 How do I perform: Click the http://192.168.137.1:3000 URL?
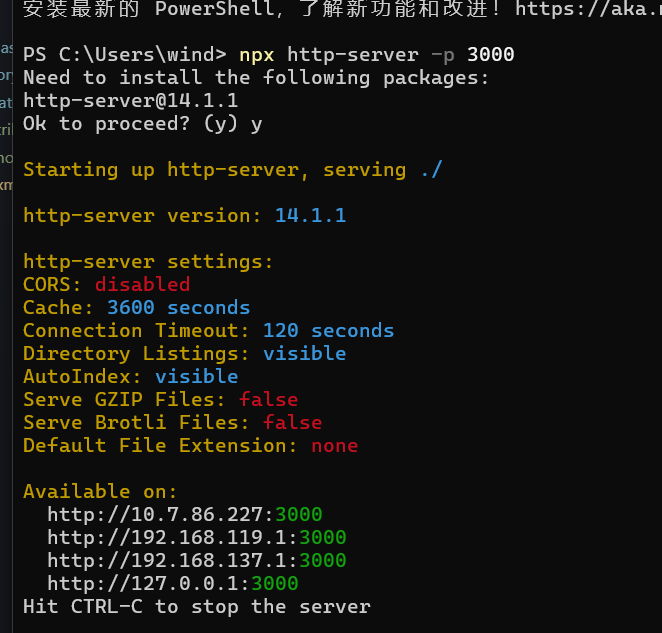[197, 561]
